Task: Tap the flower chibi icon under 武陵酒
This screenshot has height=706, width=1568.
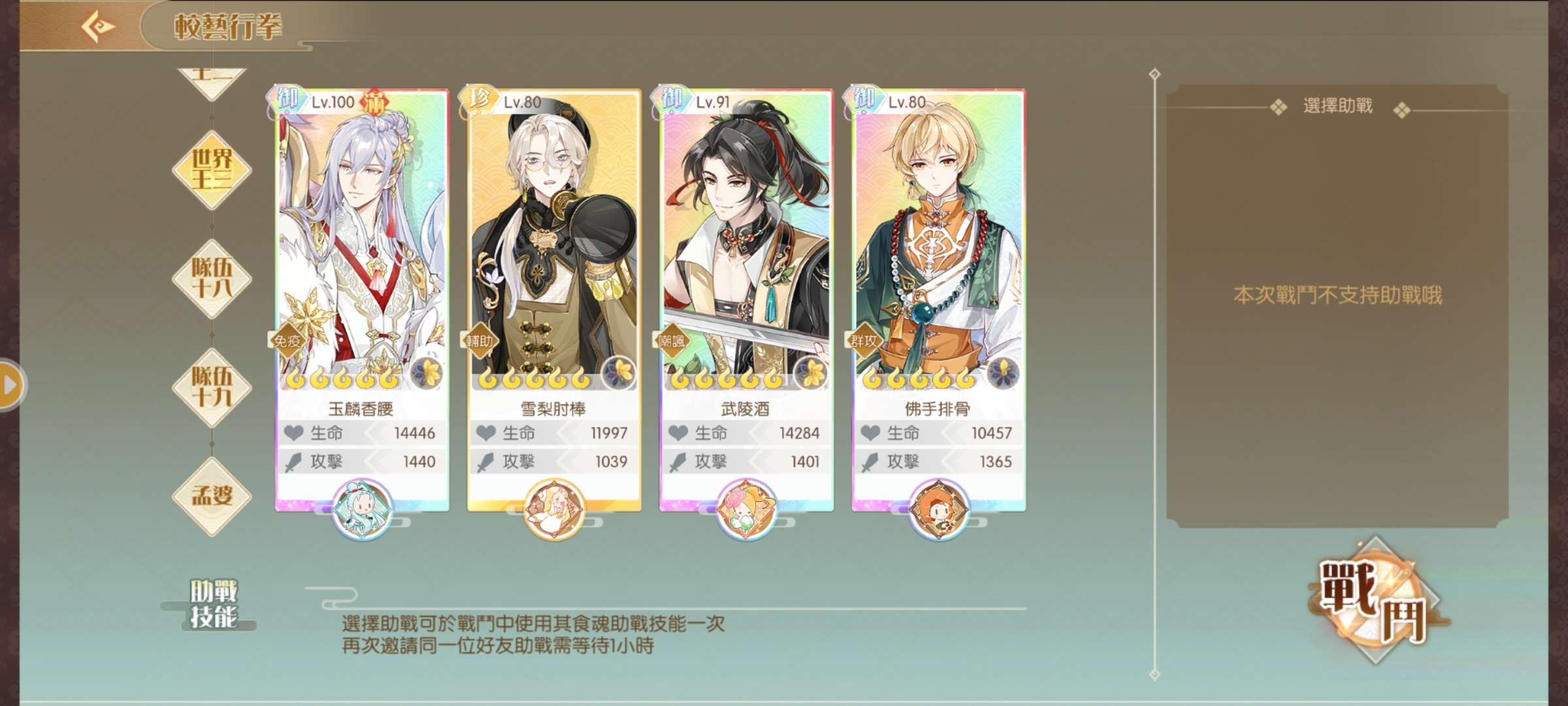Action: pos(746,510)
